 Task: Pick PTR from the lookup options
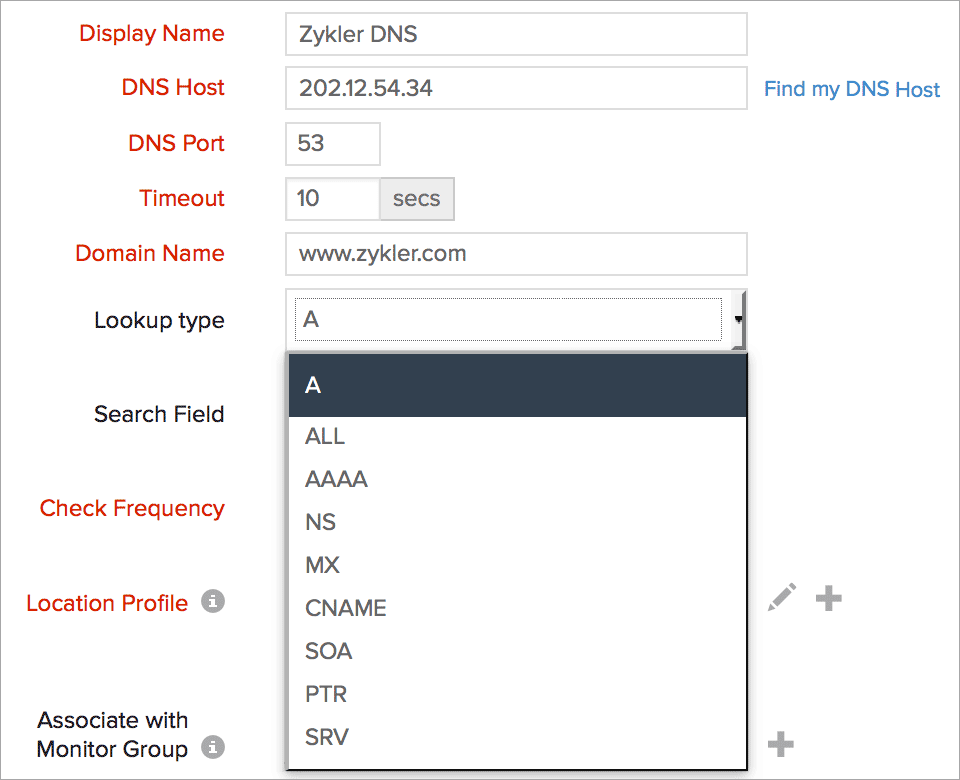point(324,694)
